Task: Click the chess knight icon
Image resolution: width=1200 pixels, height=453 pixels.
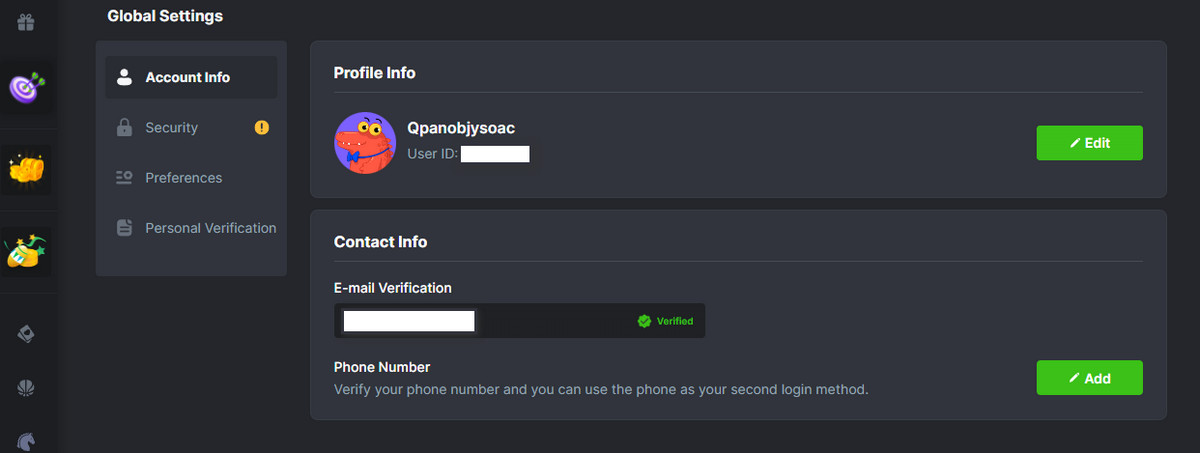Action: click(x=27, y=439)
